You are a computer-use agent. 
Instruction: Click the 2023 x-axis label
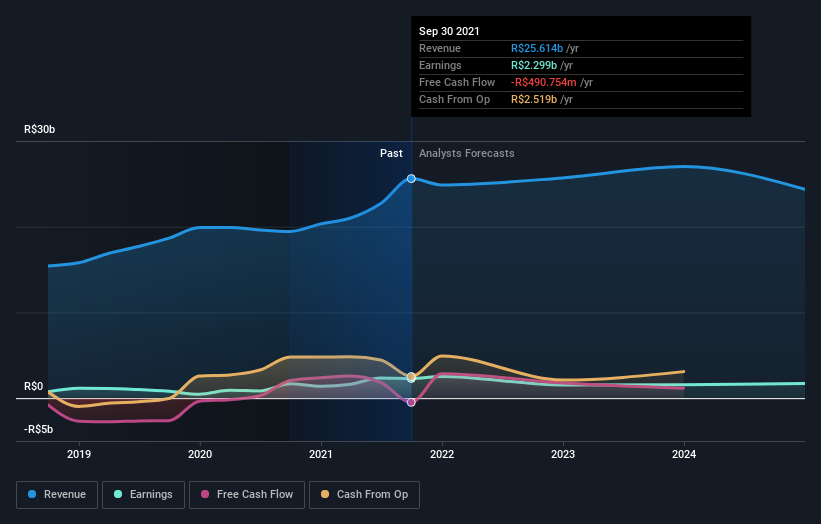point(563,454)
